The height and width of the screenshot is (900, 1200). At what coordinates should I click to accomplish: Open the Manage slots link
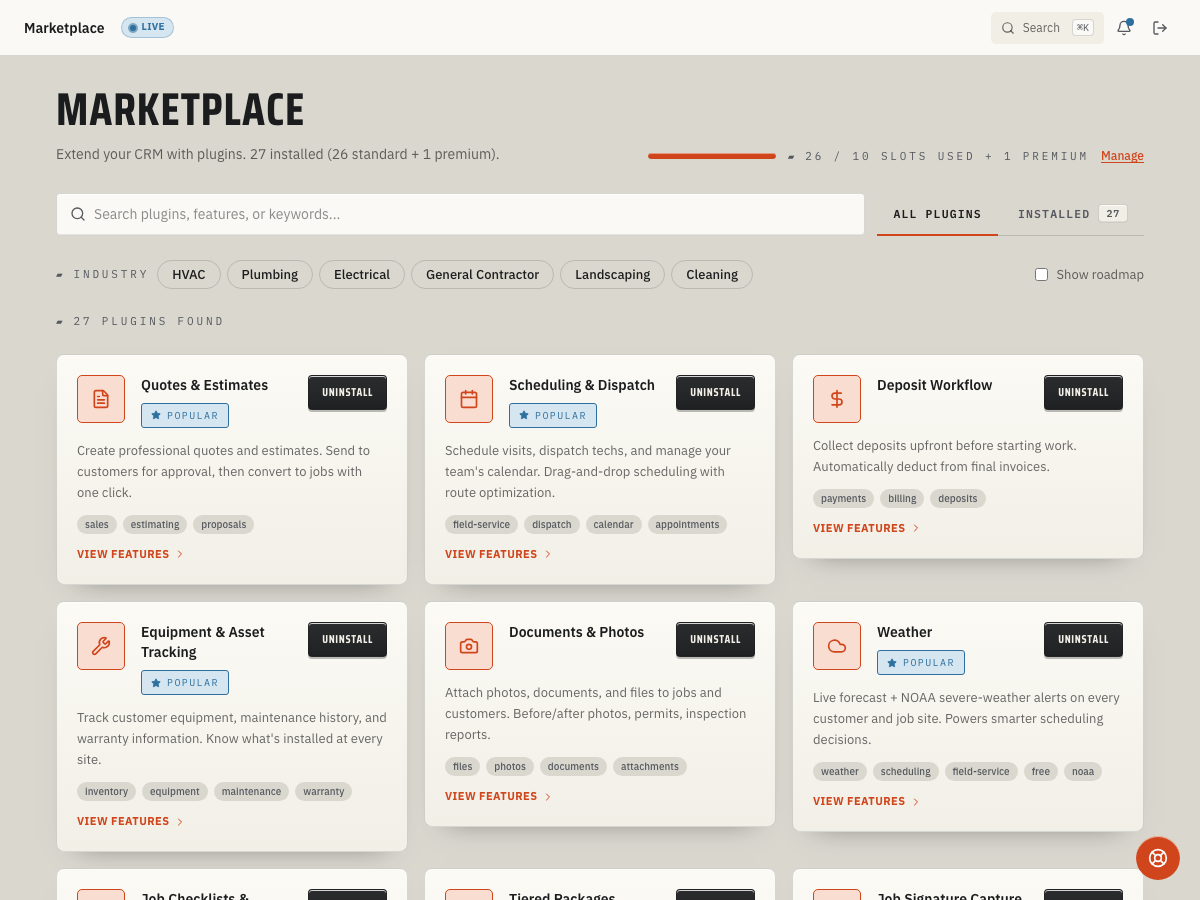coord(1122,156)
